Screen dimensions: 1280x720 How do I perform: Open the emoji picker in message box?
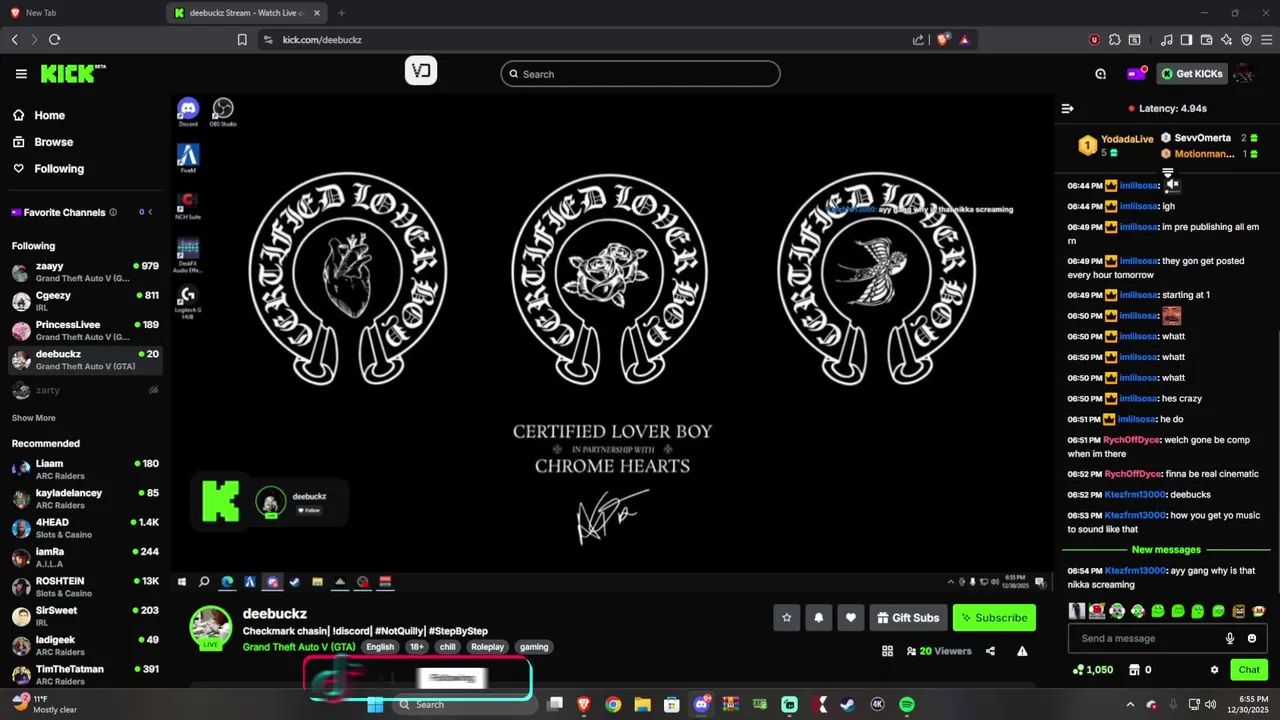[x=1252, y=638]
